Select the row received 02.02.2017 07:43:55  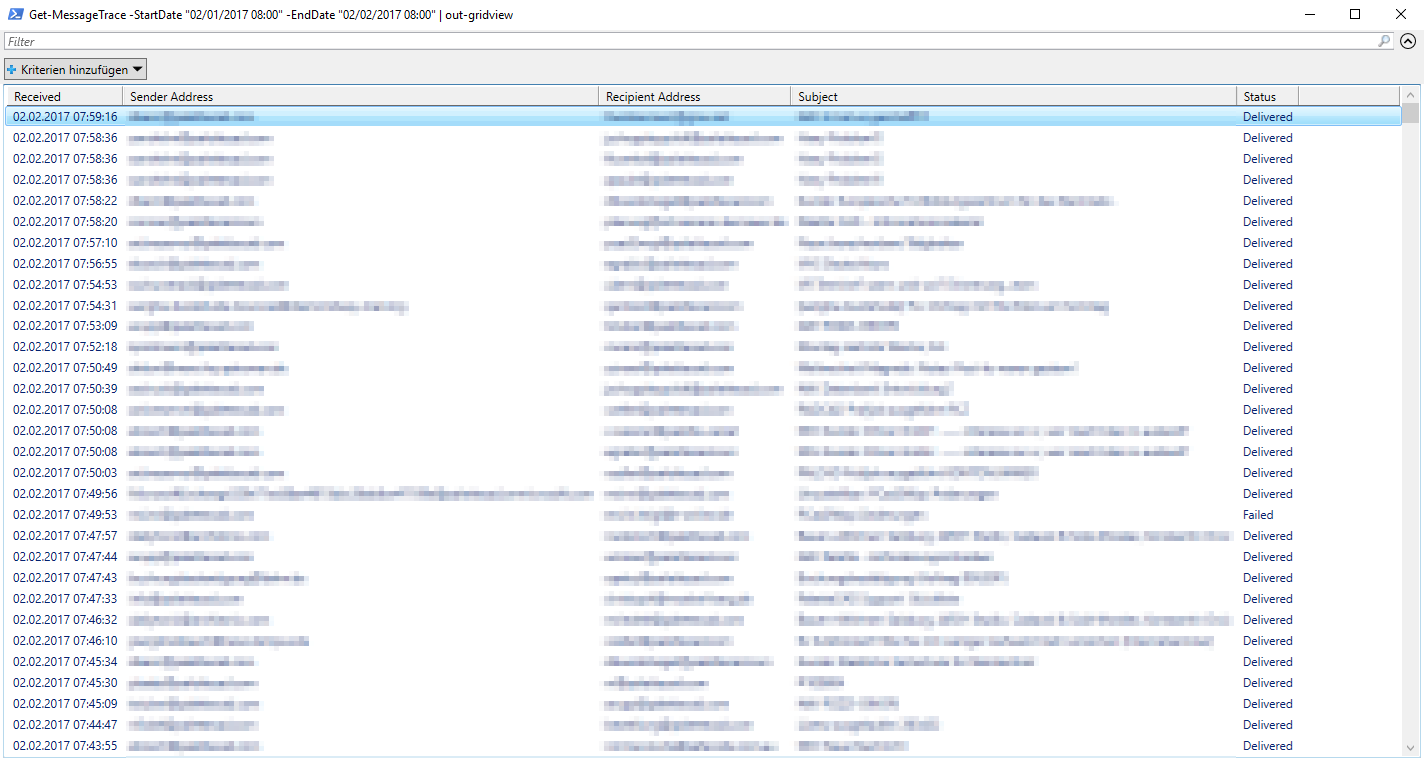[703, 746]
